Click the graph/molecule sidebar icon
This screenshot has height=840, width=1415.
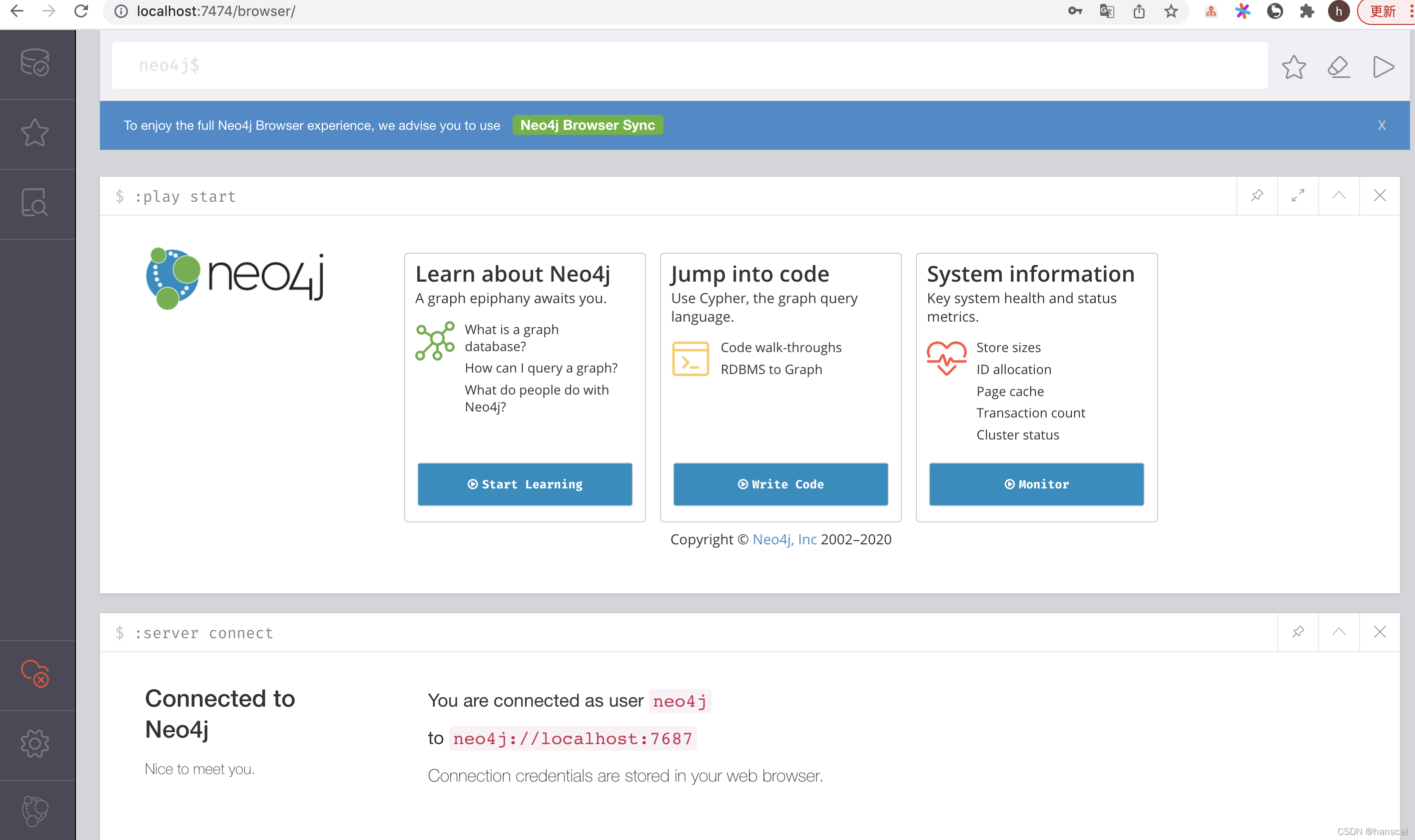(35, 810)
